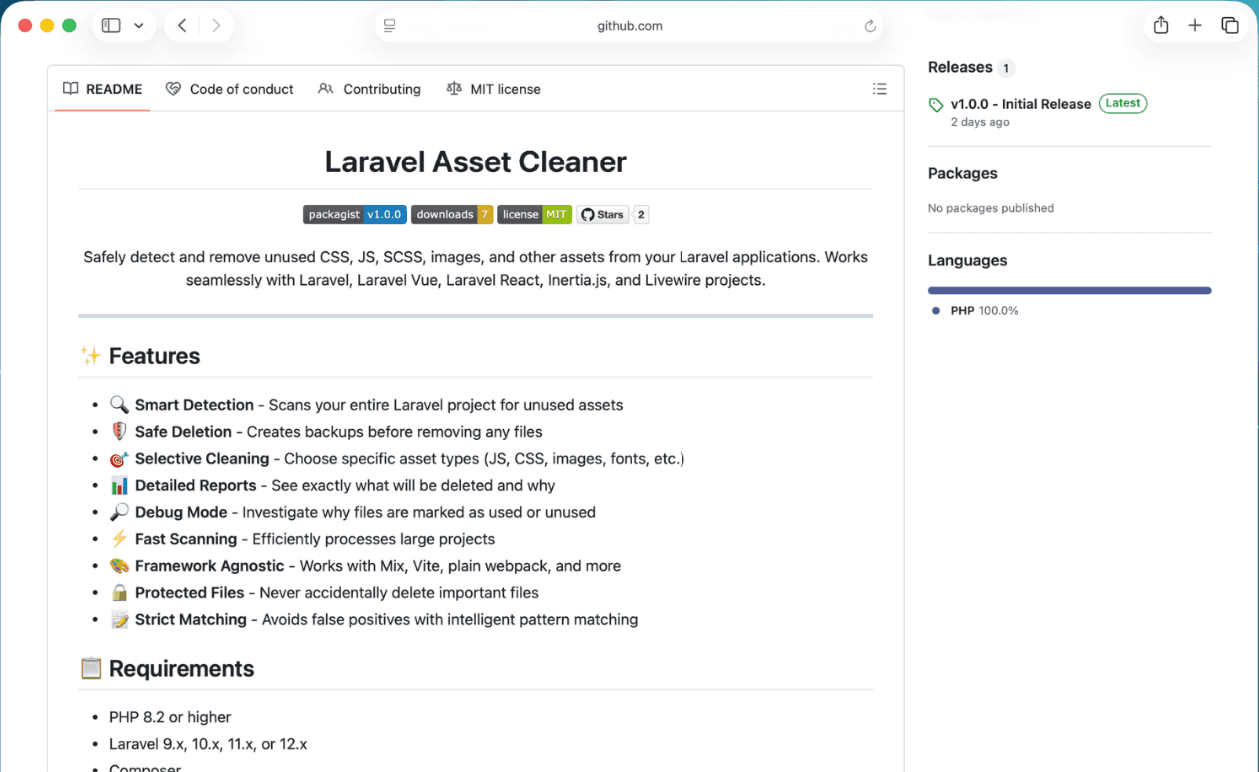Select the Contributing people icon

click(x=326, y=88)
